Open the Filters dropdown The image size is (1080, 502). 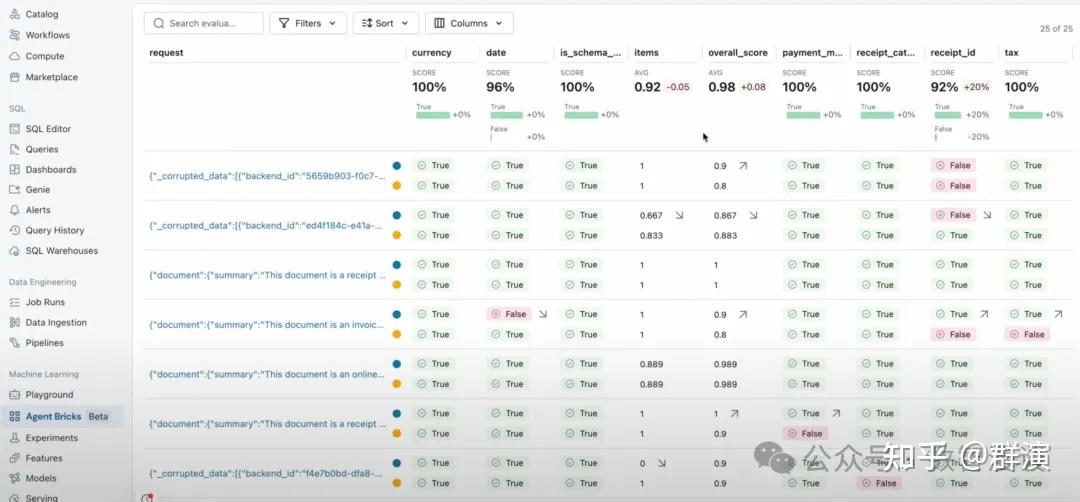pos(308,23)
